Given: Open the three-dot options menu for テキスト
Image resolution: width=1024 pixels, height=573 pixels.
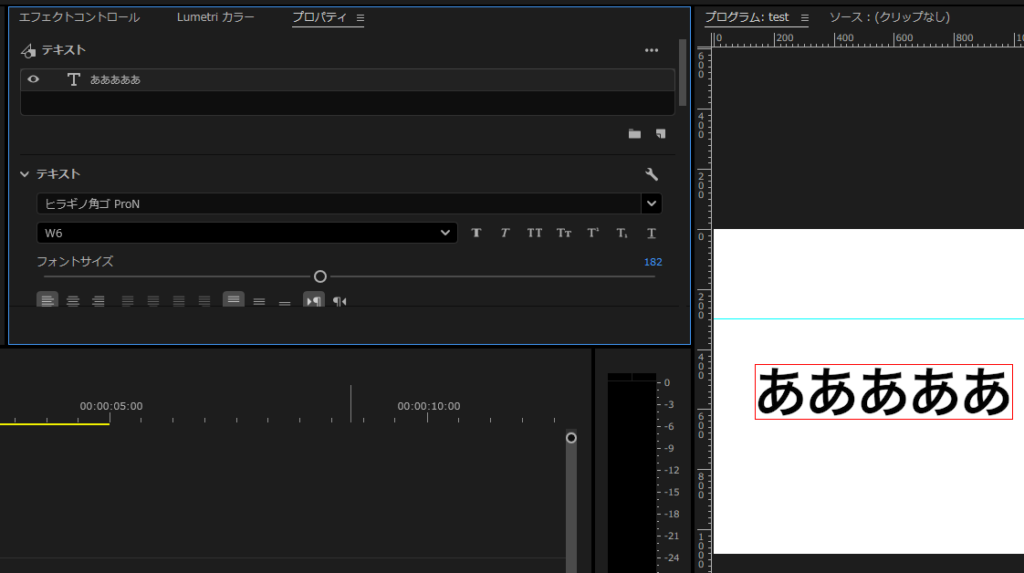Looking at the screenshot, I should pyautogui.click(x=651, y=50).
